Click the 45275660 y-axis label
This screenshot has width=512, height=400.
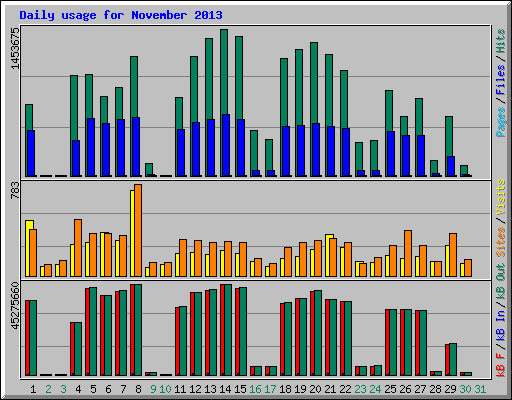pyautogui.click(x=15, y=305)
